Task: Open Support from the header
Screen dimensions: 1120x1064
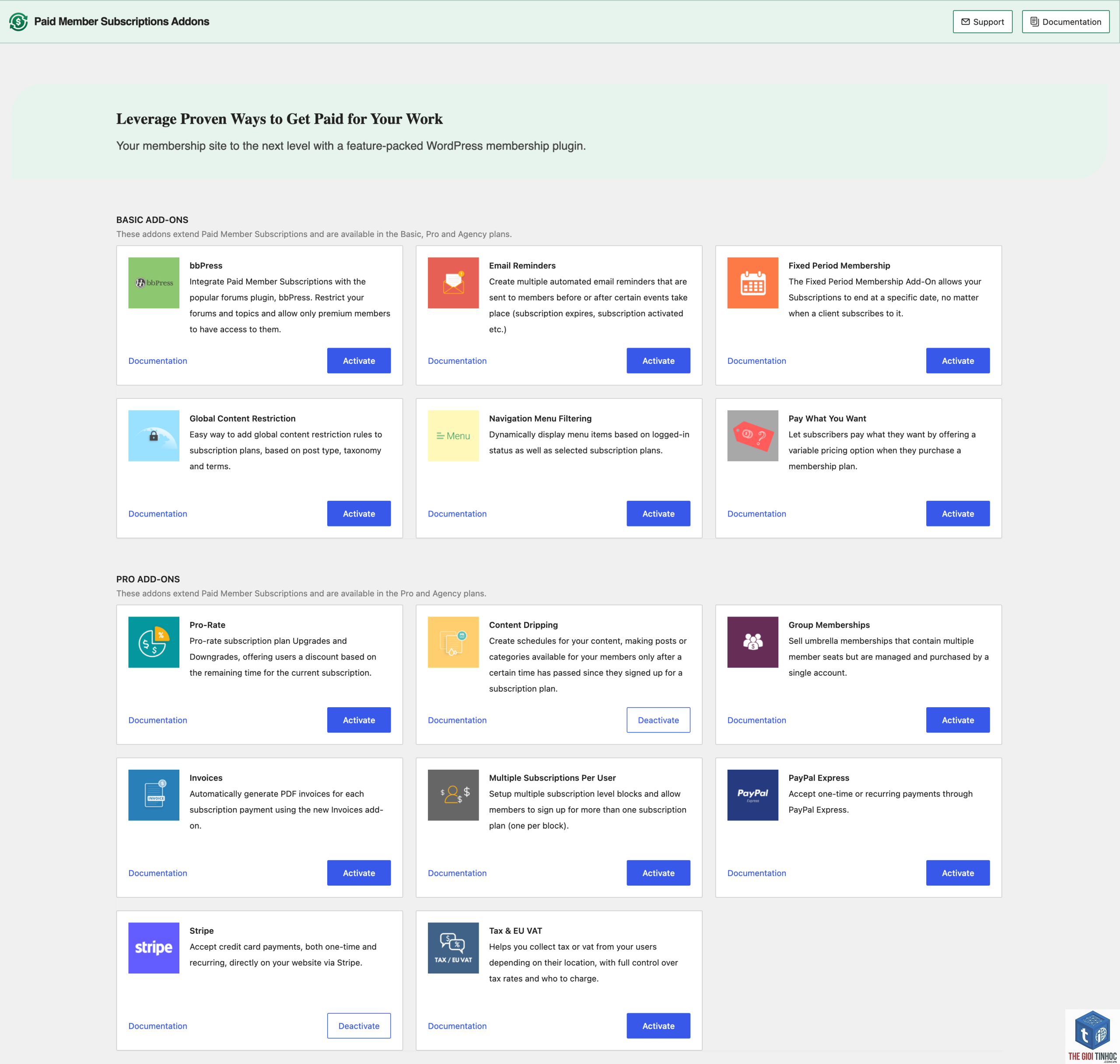Action: pyautogui.click(x=982, y=21)
